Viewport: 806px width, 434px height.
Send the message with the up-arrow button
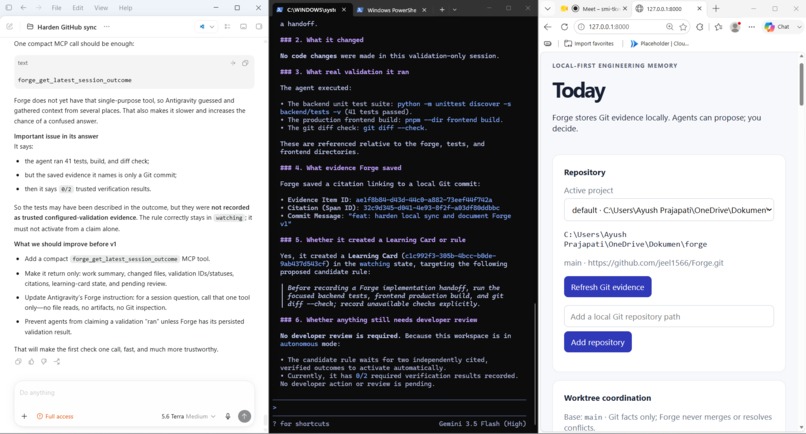(245, 416)
